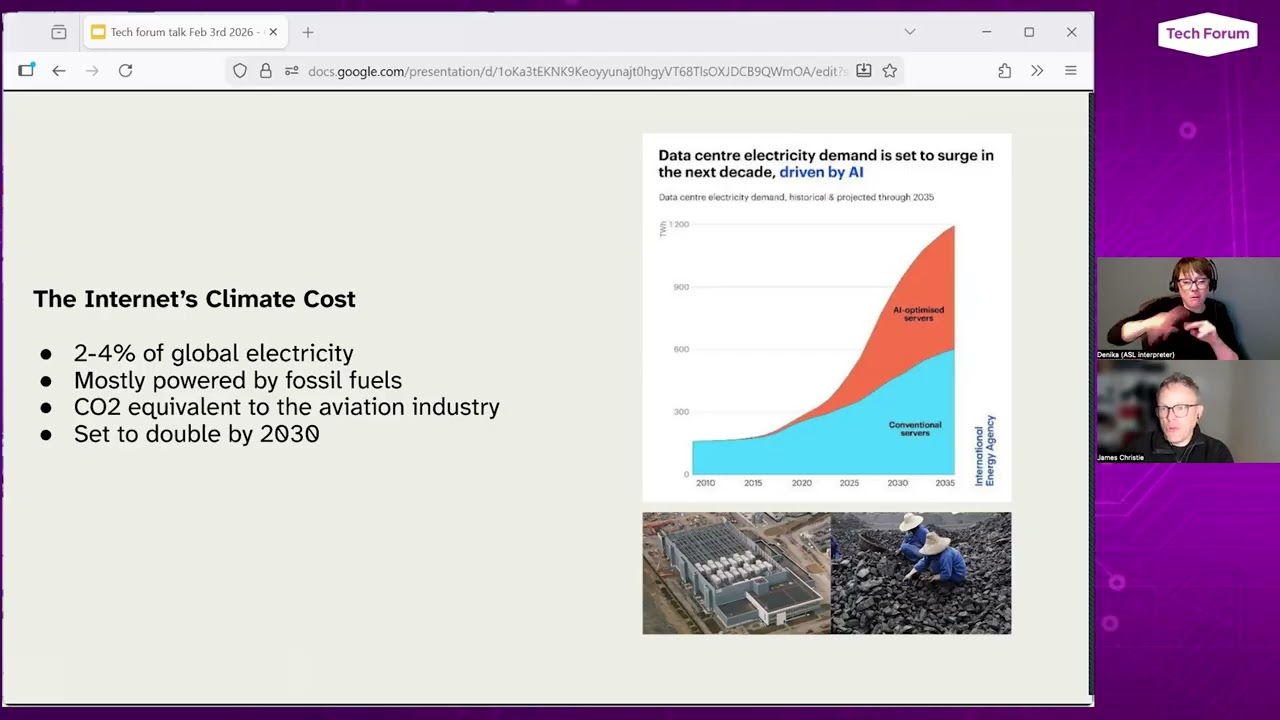Image resolution: width=1280 pixels, height=720 pixels.
Task: Click the docs.google.com address bar URL
Action: point(577,71)
